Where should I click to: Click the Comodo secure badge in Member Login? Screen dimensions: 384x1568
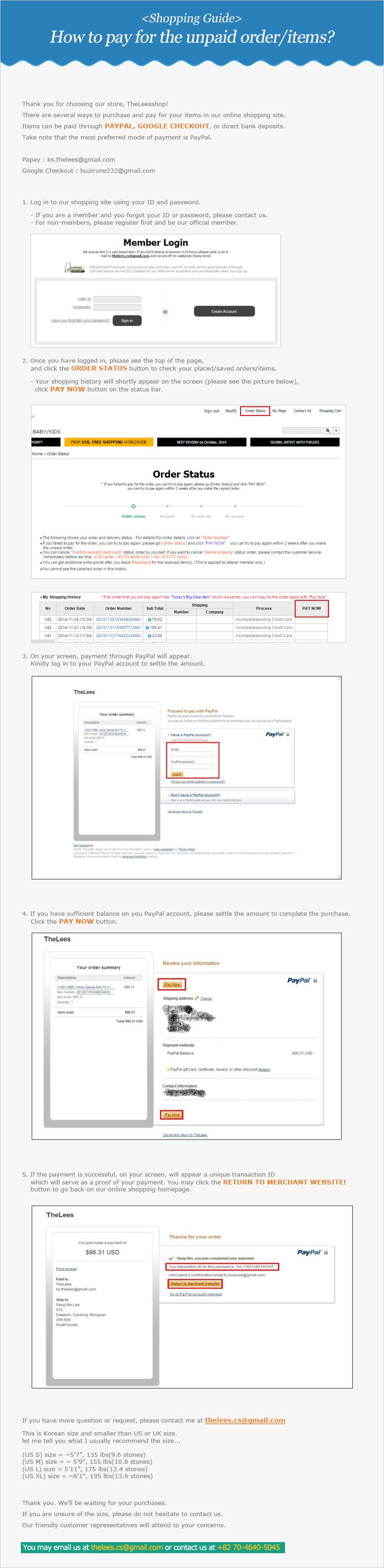(75, 268)
